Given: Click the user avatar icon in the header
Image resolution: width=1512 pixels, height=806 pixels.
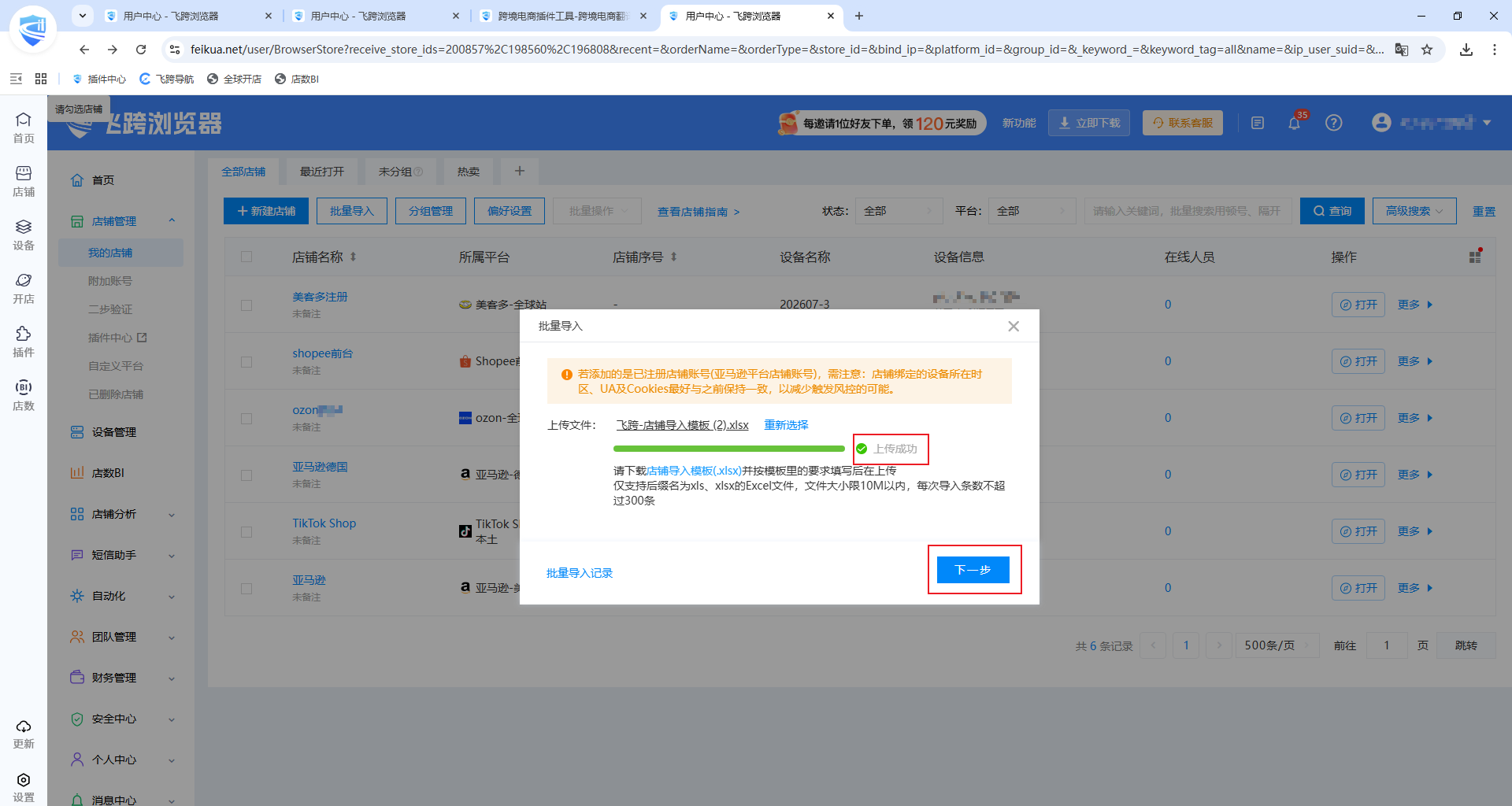Looking at the screenshot, I should [x=1381, y=123].
